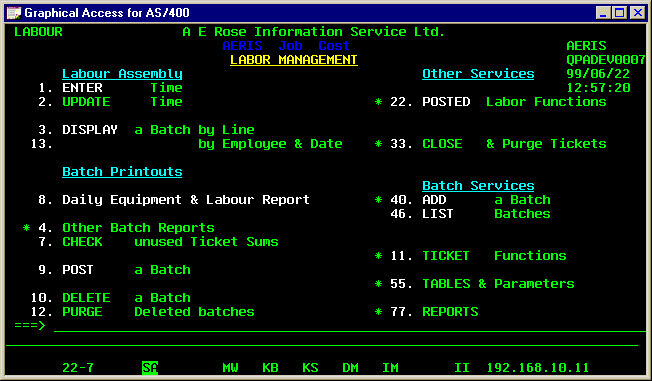The width and height of the screenshot is (652, 381).
Task: Open option 77 REPORTS
Action: click(427, 312)
